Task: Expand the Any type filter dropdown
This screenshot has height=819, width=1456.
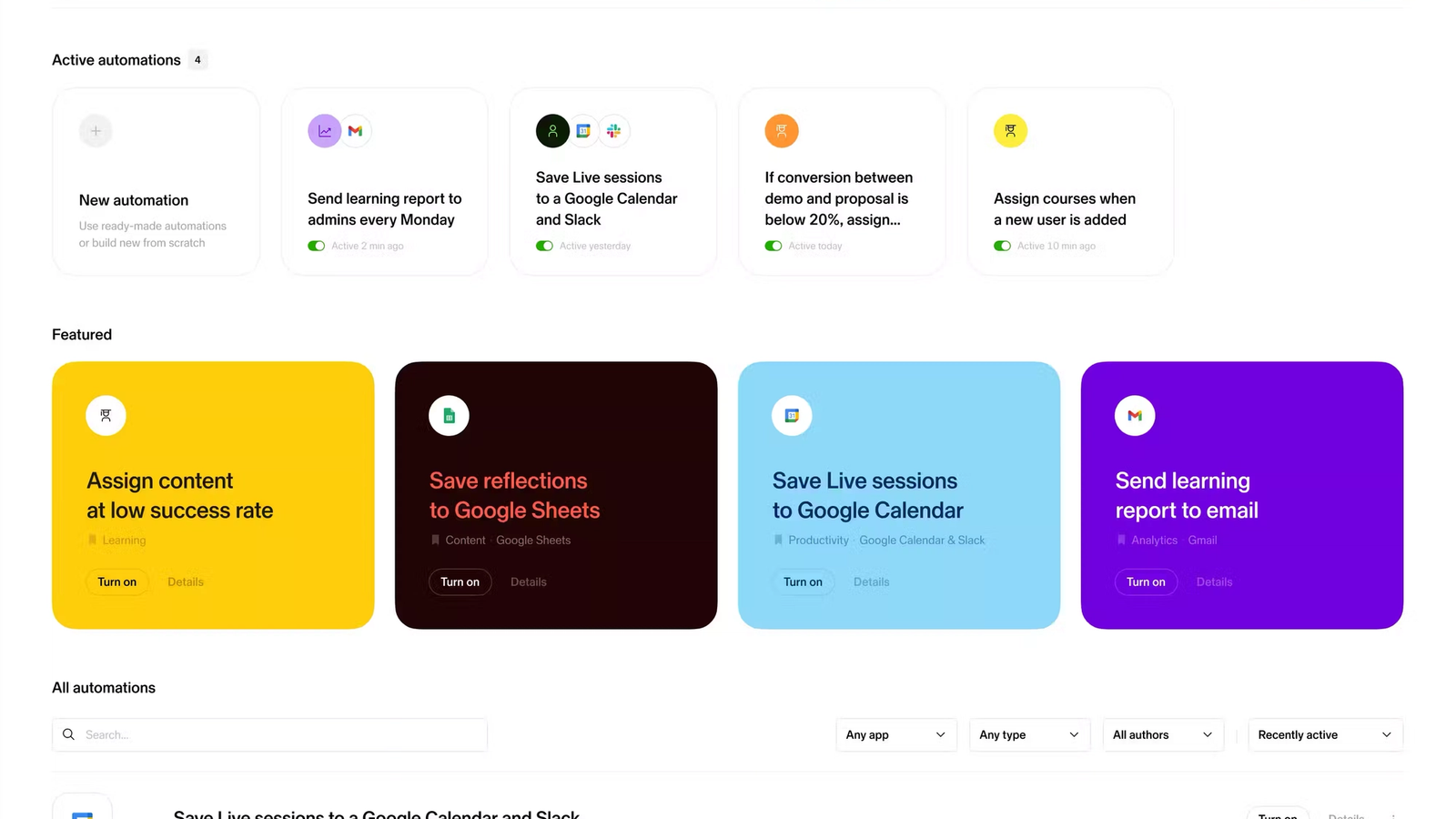Action: pyautogui.click(x=1029, y=735)
